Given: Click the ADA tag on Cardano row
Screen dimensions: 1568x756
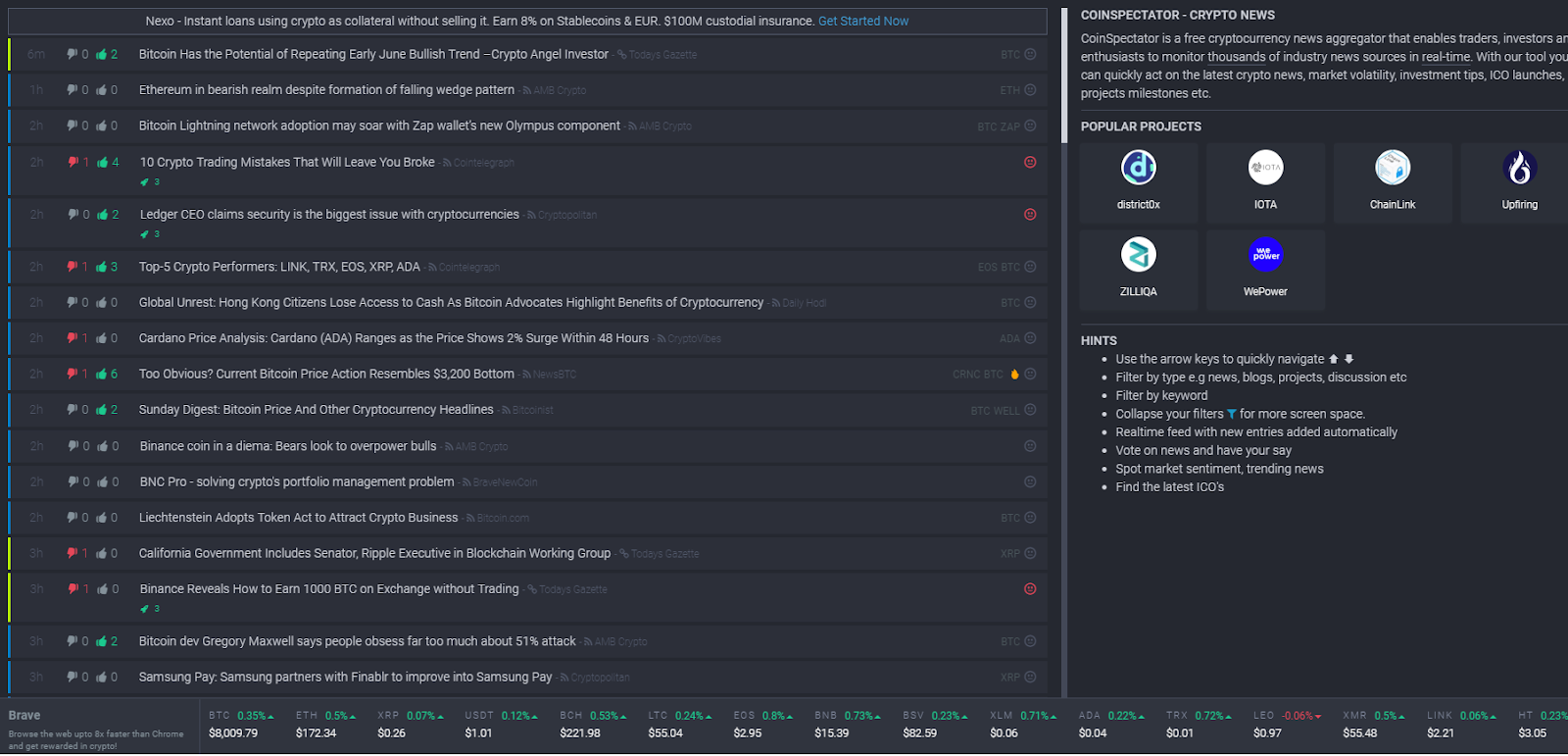Looking at the screenshot, I should pyautogui.click(x=1009, y=339).
